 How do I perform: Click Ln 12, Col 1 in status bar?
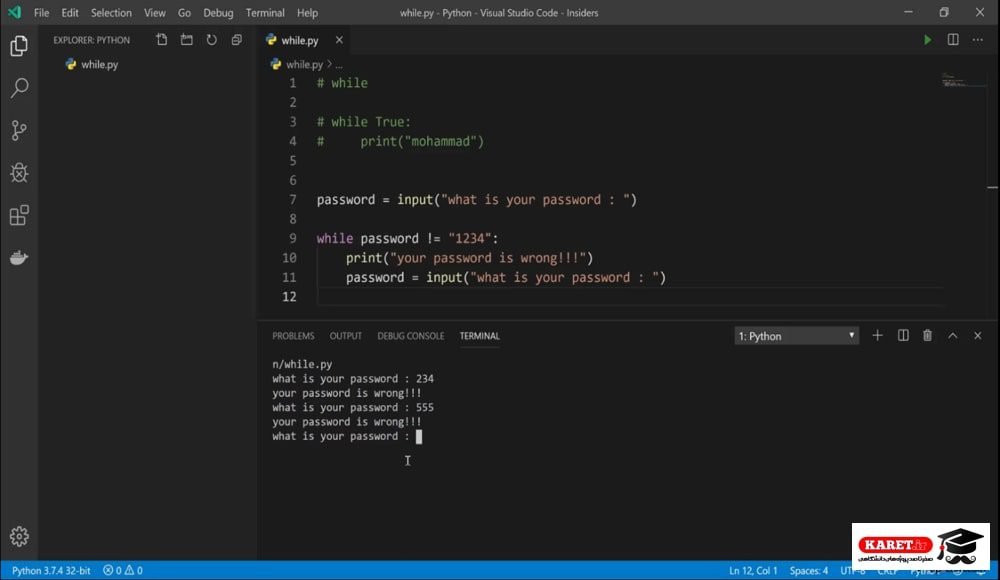[x=753, y=570]
